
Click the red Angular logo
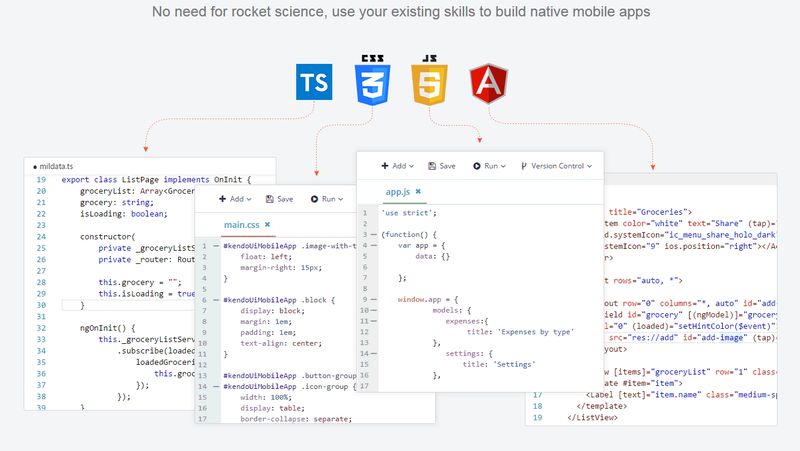click(488, 83)
